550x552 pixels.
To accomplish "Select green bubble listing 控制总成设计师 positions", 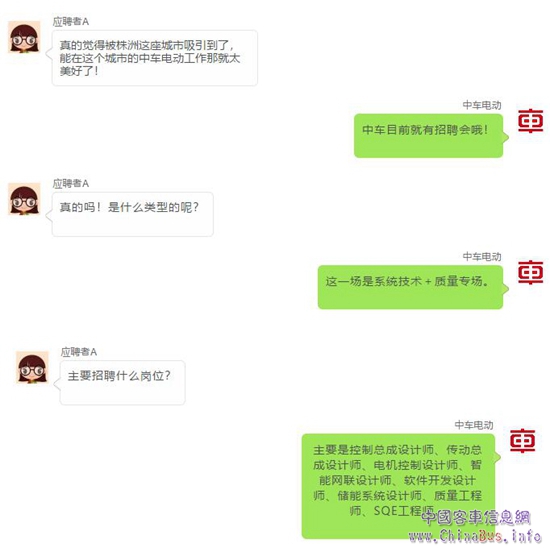I will 398,486.
